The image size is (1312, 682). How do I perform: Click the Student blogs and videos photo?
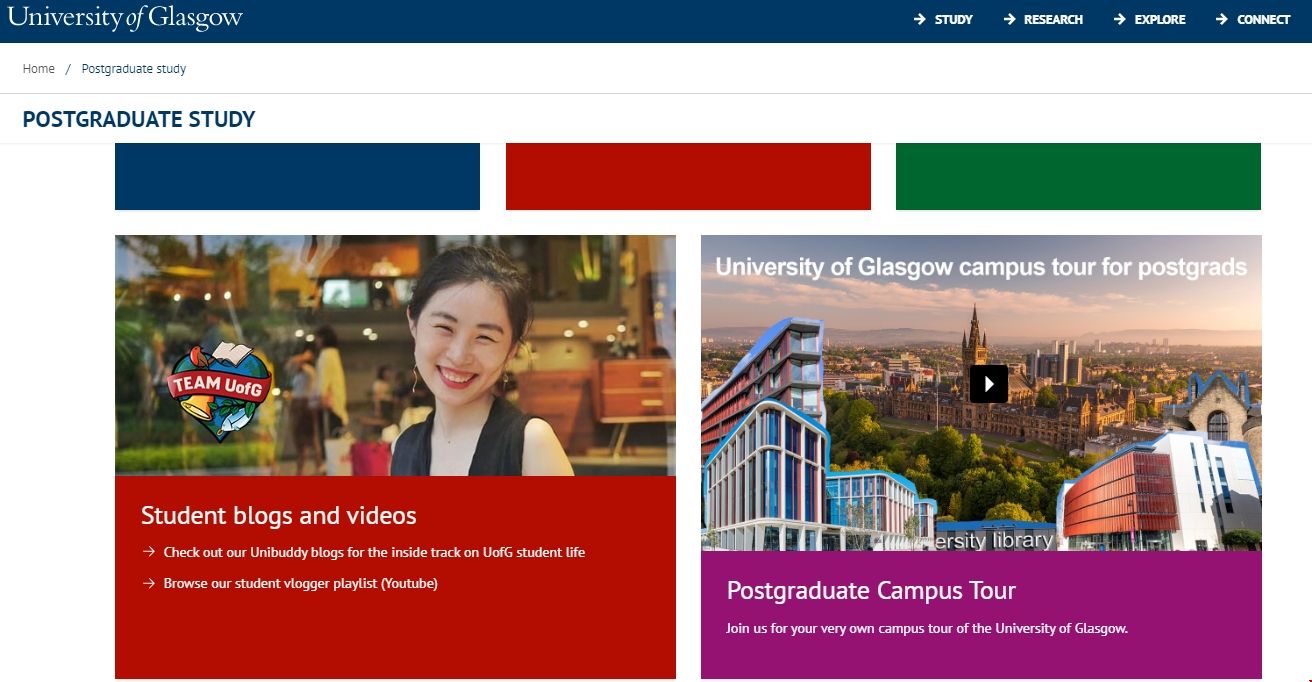395,357
